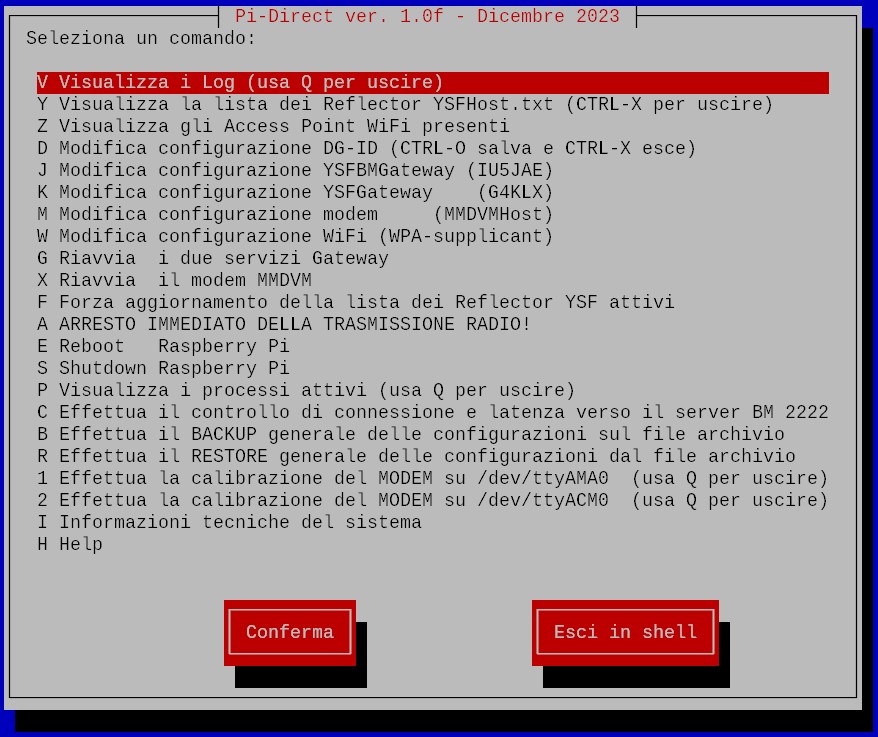Screen dimensions: 878x737
Task: Choose 'Effettua il BACKUP generale' entry
Action: (x=410, y=434)
